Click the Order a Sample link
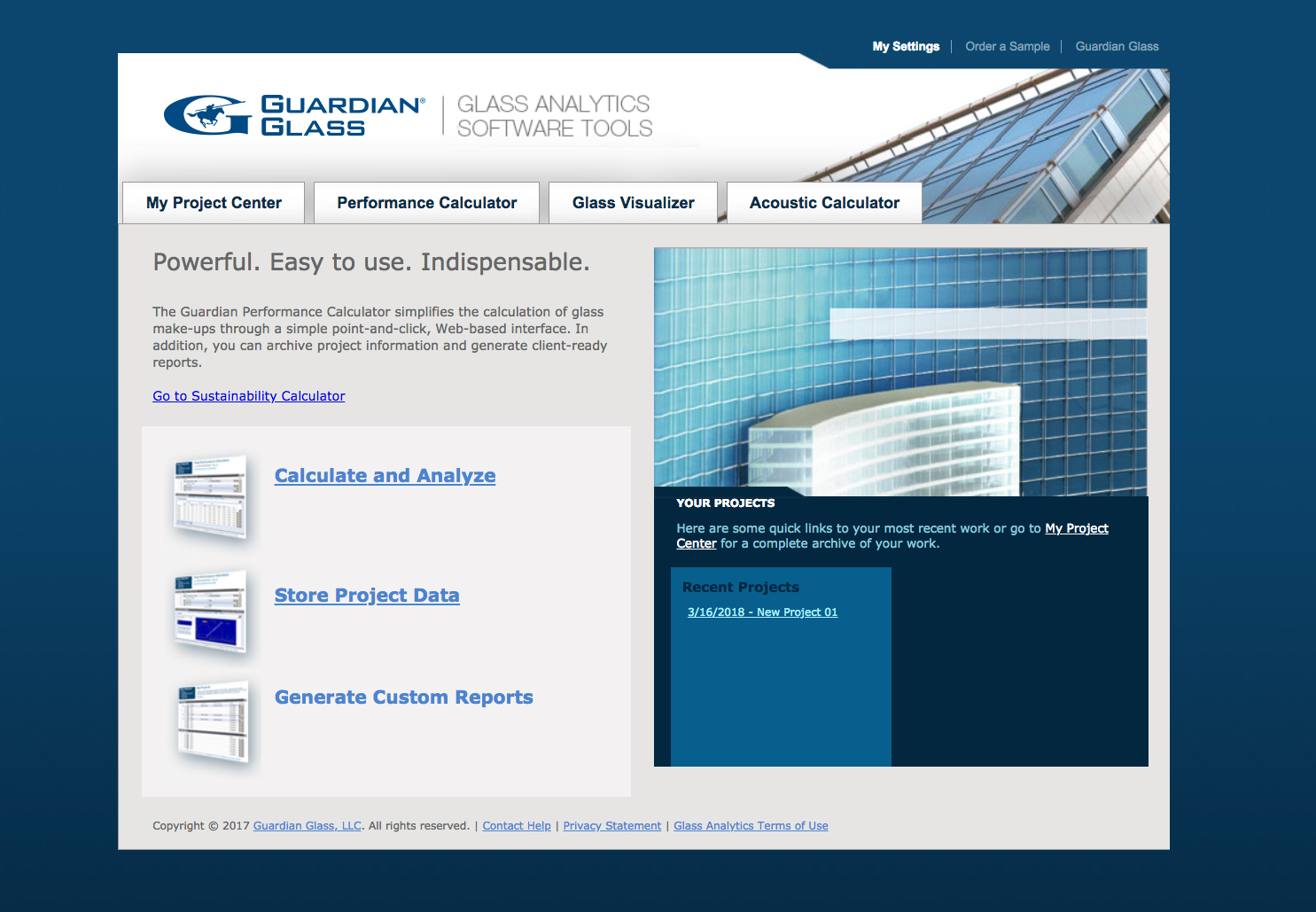The width and height of the screenshot is (1316, 912). coord(1007,46)
